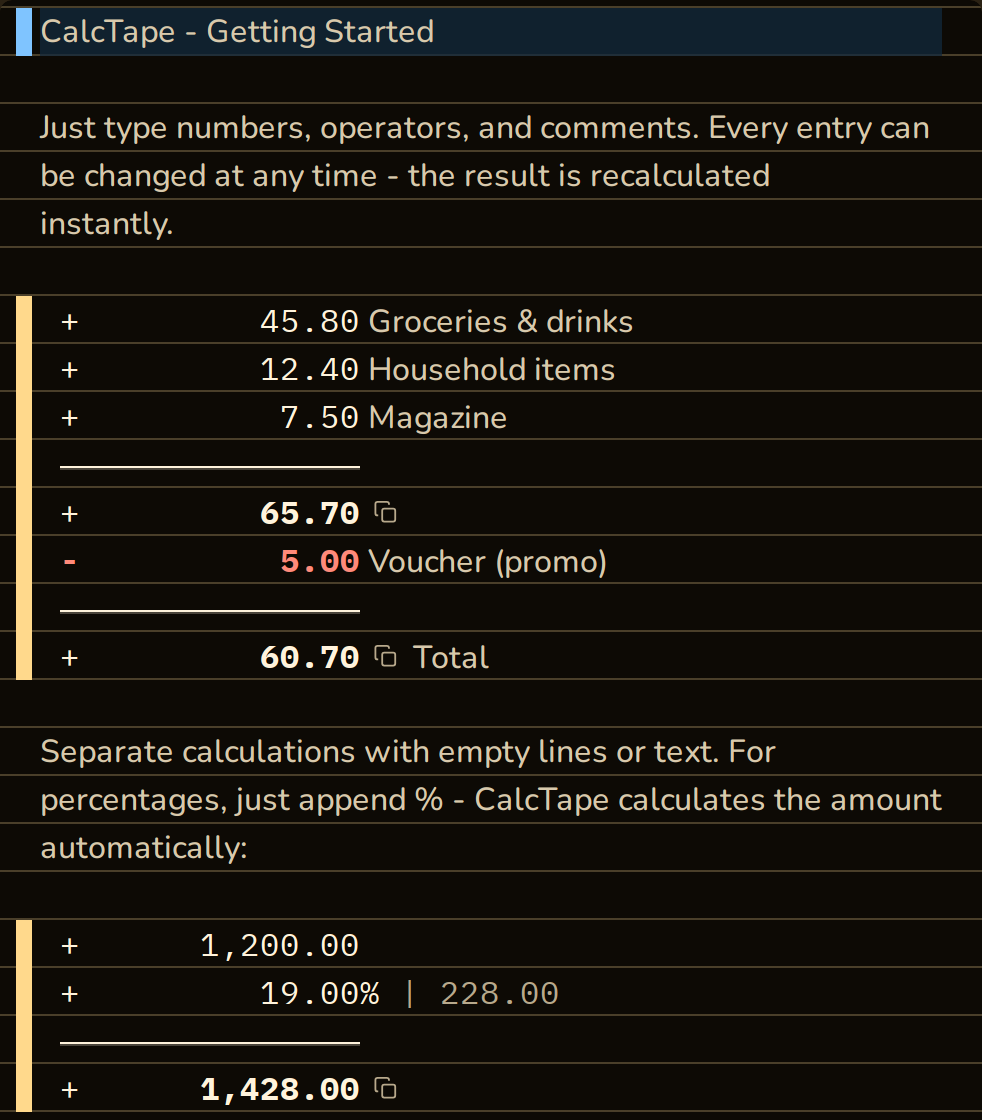
Task: Click the red minus operator for Voucher
Action: (x=69, y=561)
